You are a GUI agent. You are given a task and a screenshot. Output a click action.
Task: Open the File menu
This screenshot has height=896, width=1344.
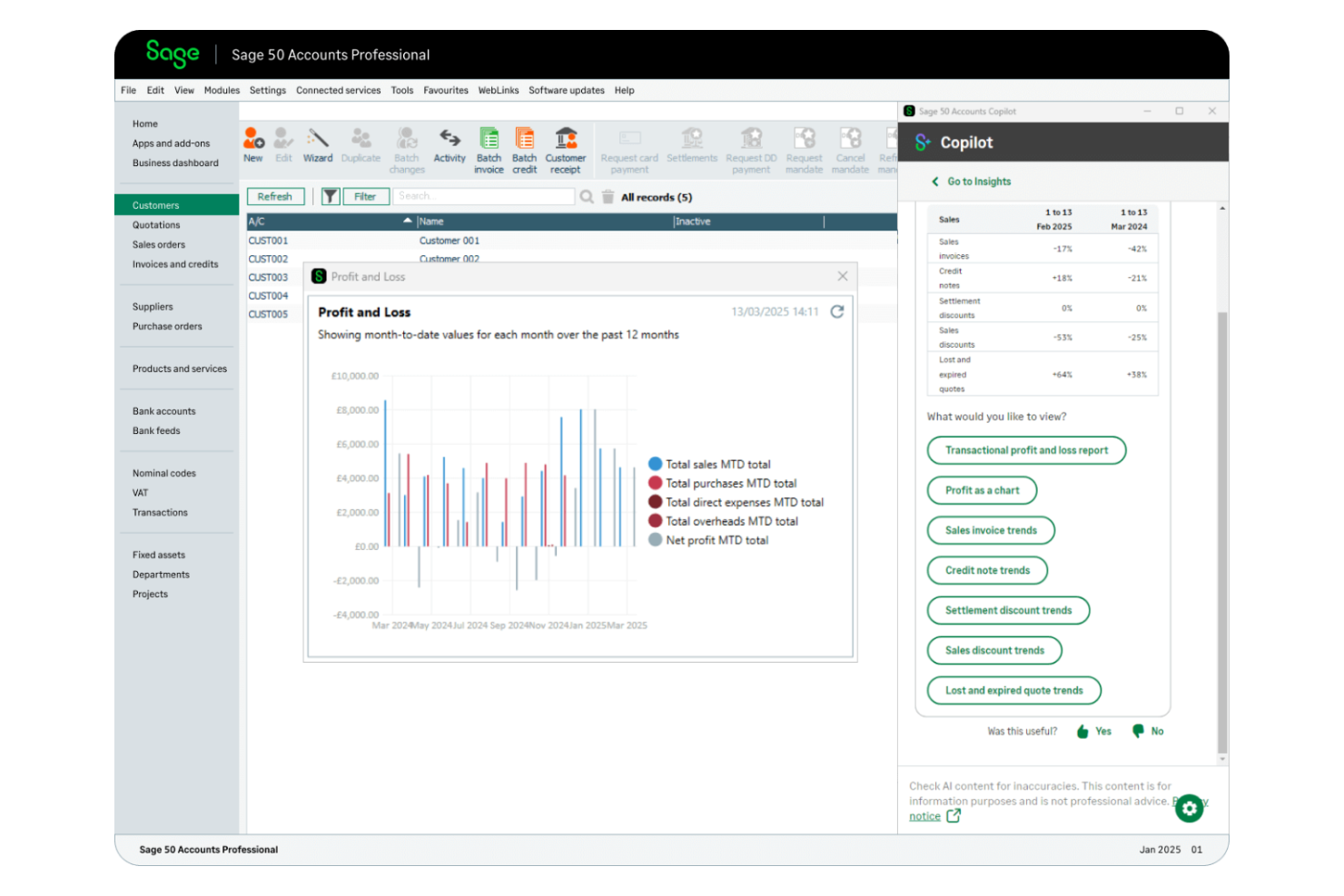pyautogui.click(x=128, y=91)
